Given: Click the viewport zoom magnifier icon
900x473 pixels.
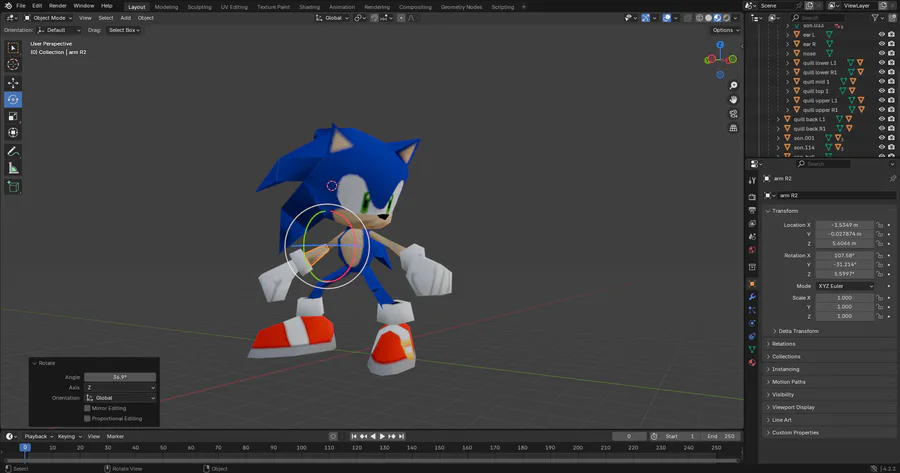Looking at the screenshot, I should tap(733, 86).
